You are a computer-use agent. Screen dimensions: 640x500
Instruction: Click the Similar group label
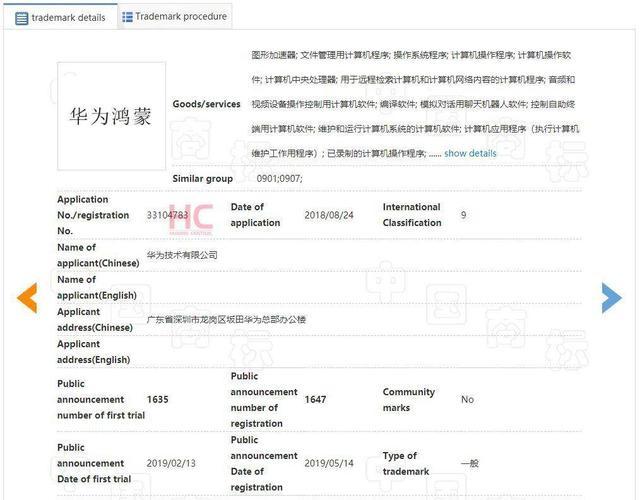tap(202, 178)
